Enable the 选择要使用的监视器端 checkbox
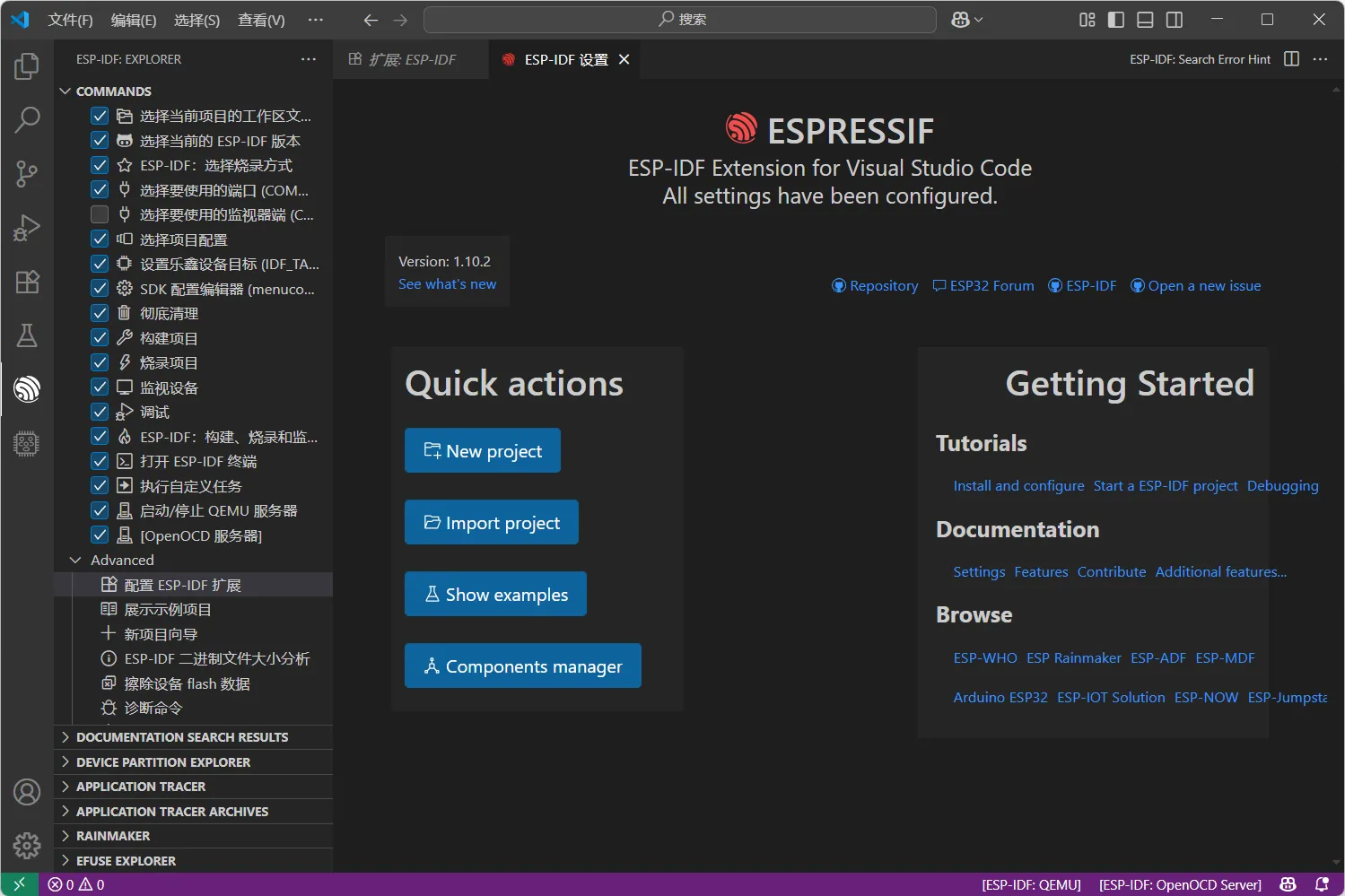This screenshot has height=896, width=1345. coord(100,214)
